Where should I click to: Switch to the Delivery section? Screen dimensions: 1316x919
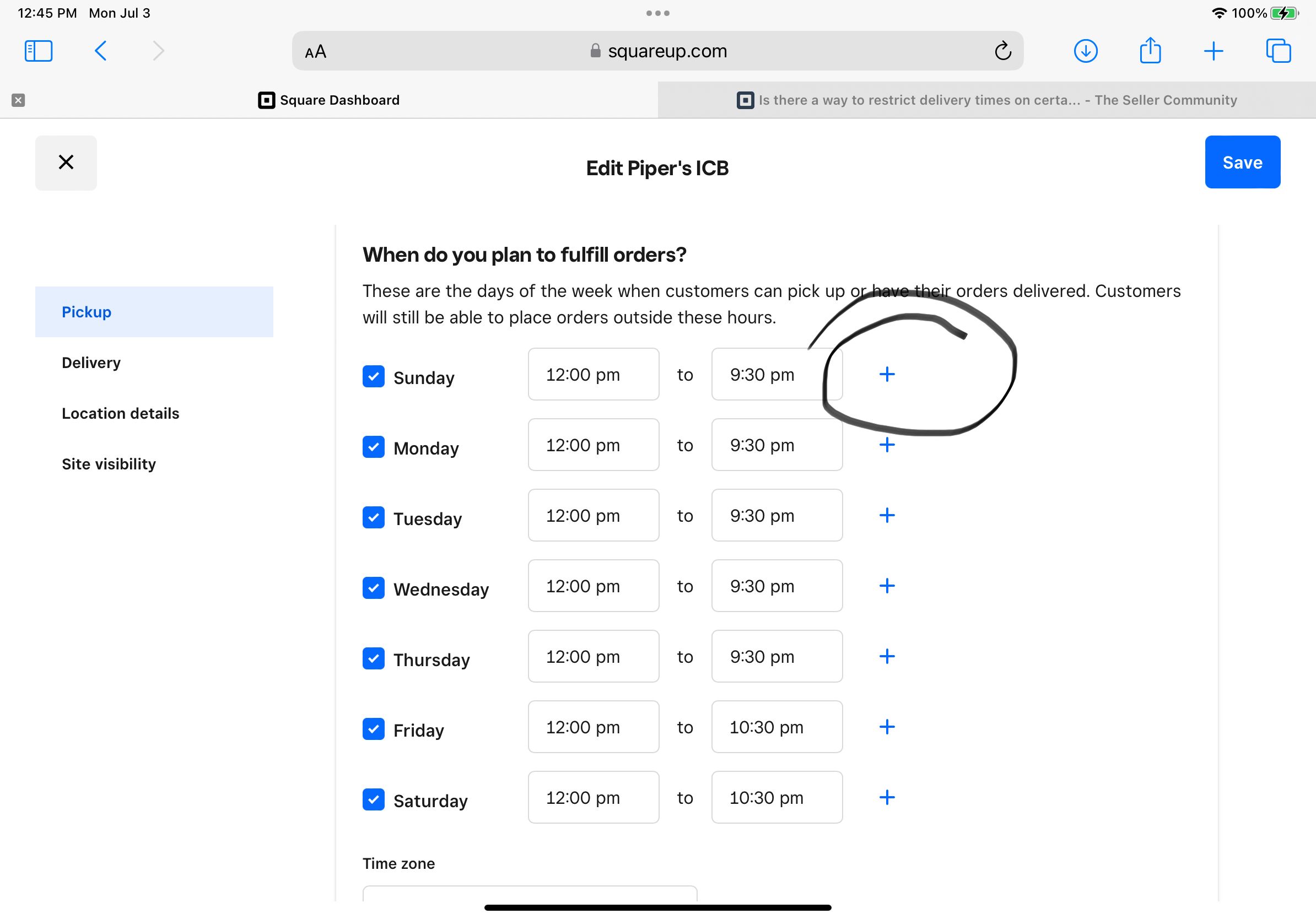click(154, 363)
